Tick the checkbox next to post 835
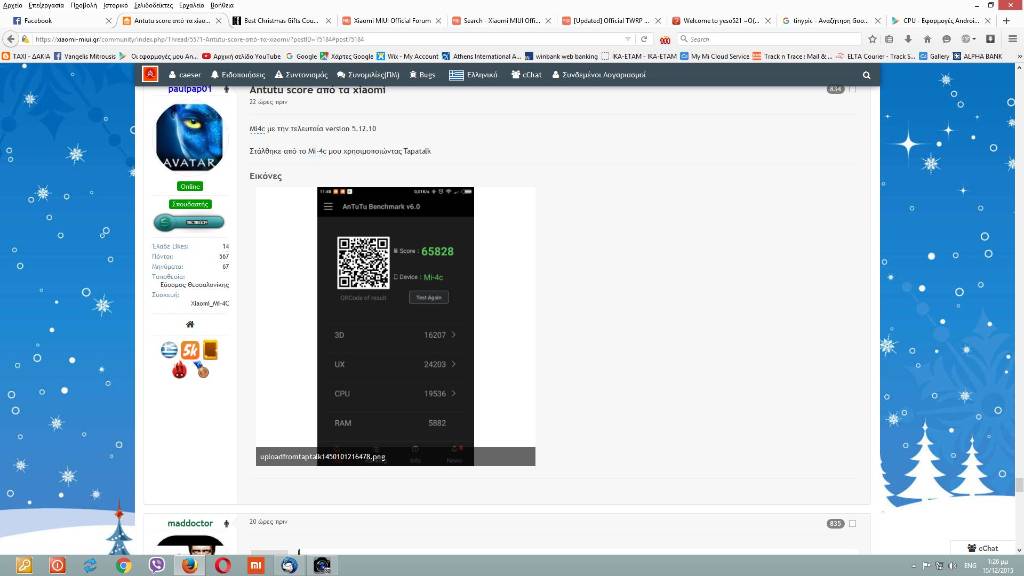The height and width of the screenshot is (576, 1024). click(x=852, y=524)
